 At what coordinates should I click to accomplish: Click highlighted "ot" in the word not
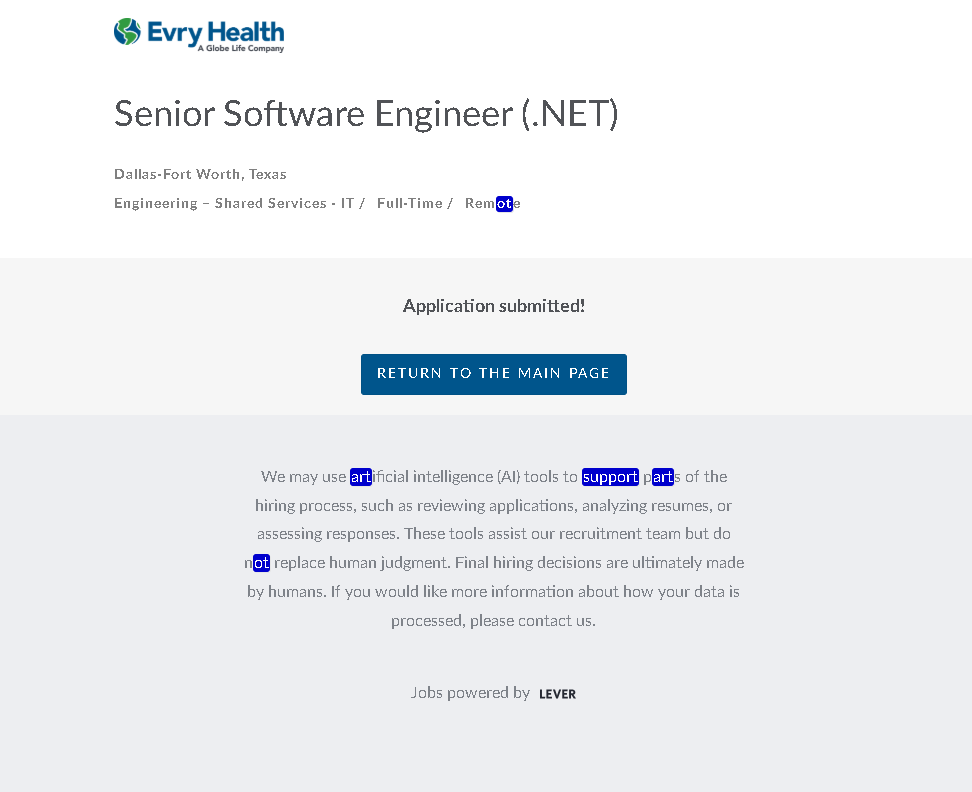click(x=261, y=563)
